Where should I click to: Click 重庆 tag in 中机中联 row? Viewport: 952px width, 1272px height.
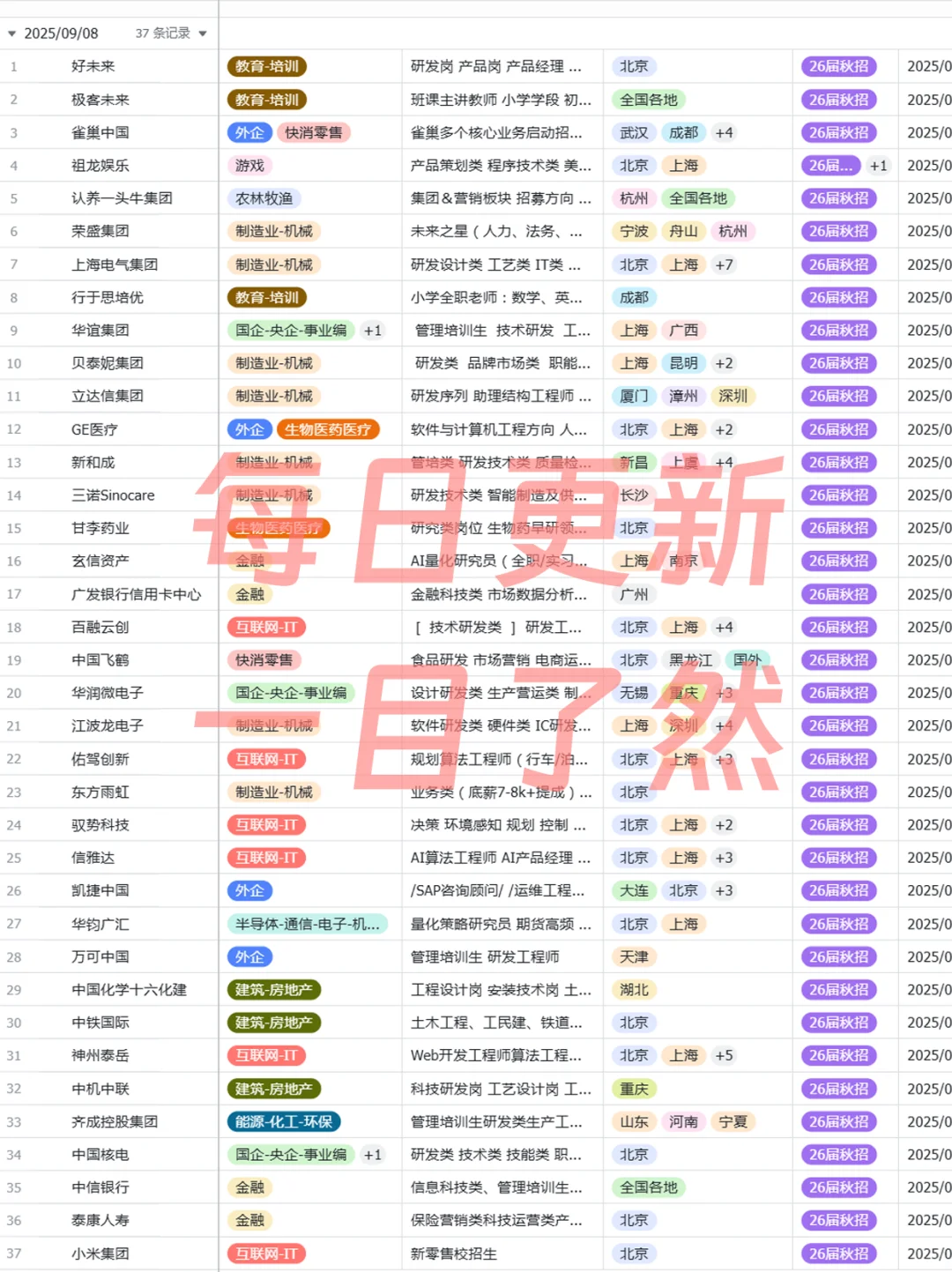(x=634, y=1089)
